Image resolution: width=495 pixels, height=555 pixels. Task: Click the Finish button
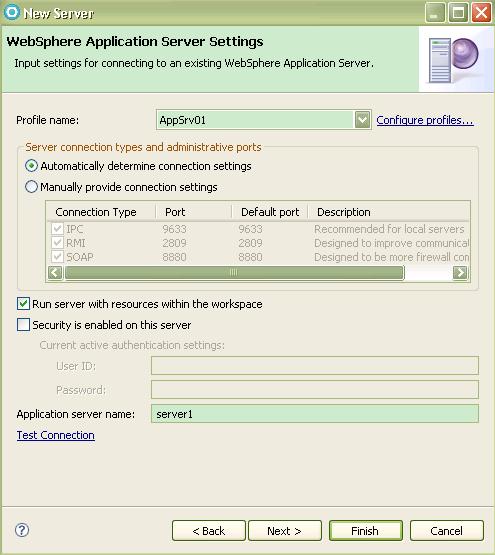coord(365,531)
